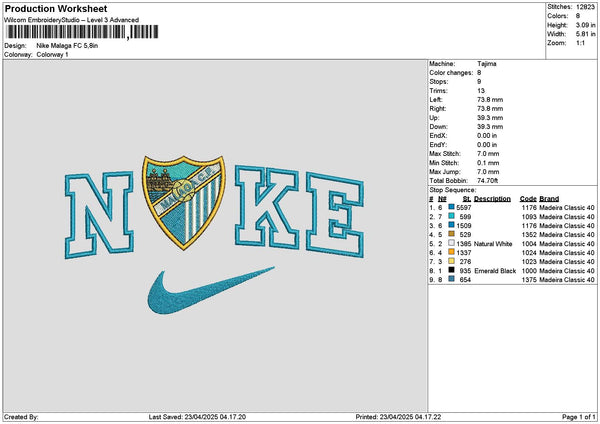Click the 'Printed: 23/04/2025 04.17.22' footer text
The width and height of the screenshot is (600, 424).
pos(398,417)
